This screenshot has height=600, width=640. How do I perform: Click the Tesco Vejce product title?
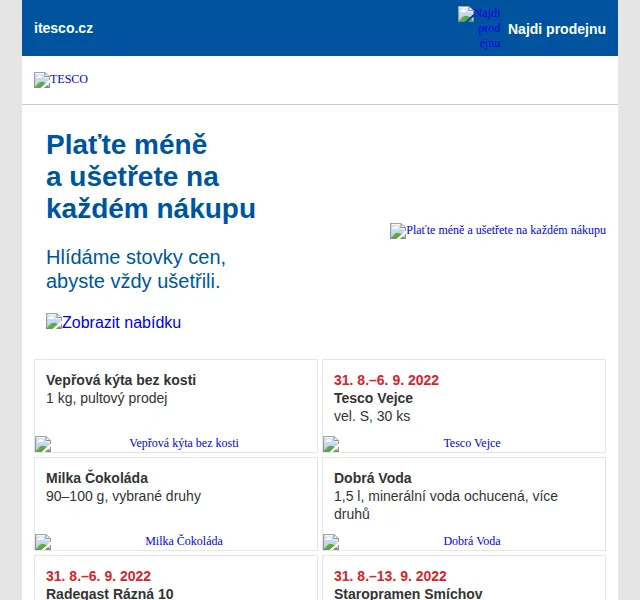click(x=373, y=398)
